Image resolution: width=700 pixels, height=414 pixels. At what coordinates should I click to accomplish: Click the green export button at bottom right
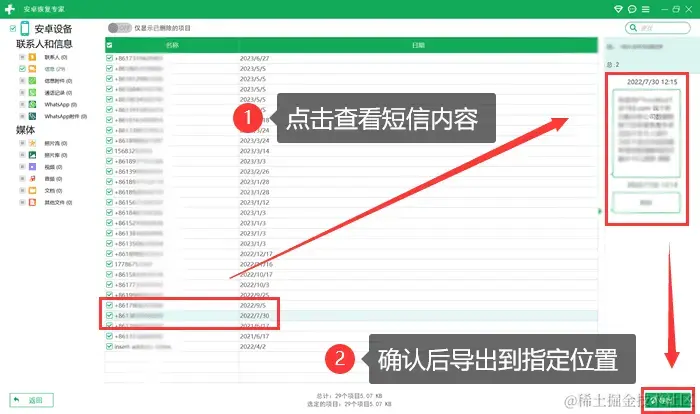coord(667,400)
